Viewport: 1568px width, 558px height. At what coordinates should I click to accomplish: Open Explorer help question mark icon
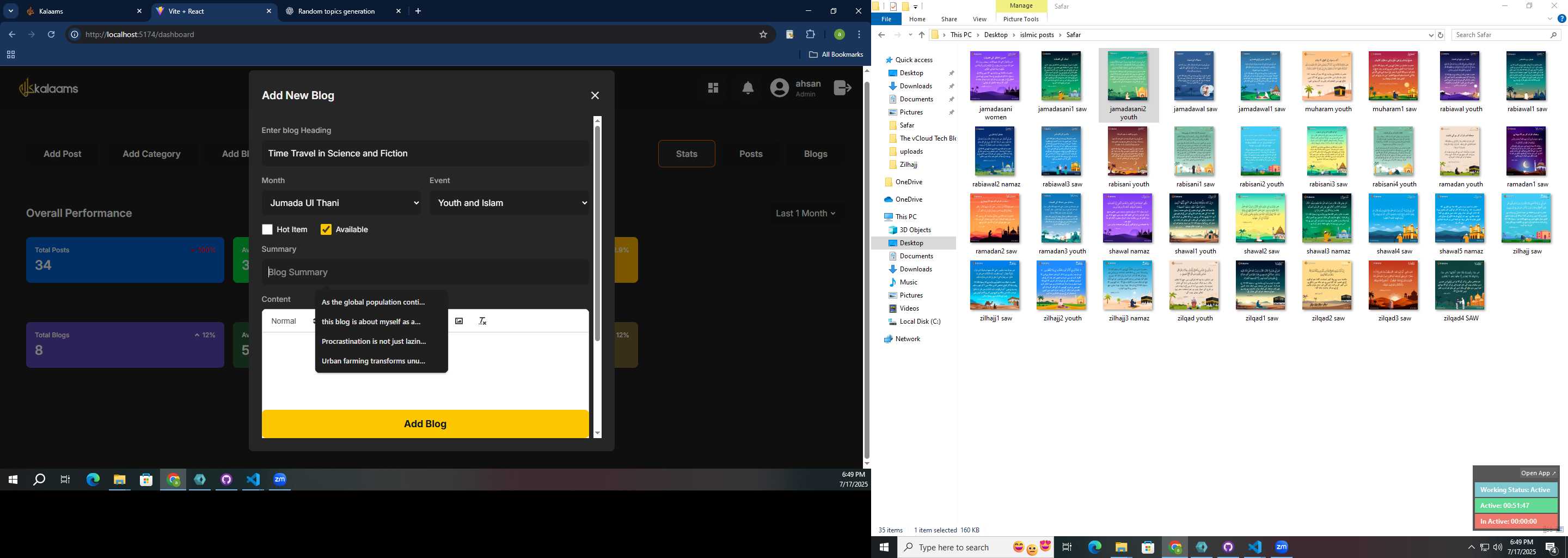click(x=1561, y=19)
